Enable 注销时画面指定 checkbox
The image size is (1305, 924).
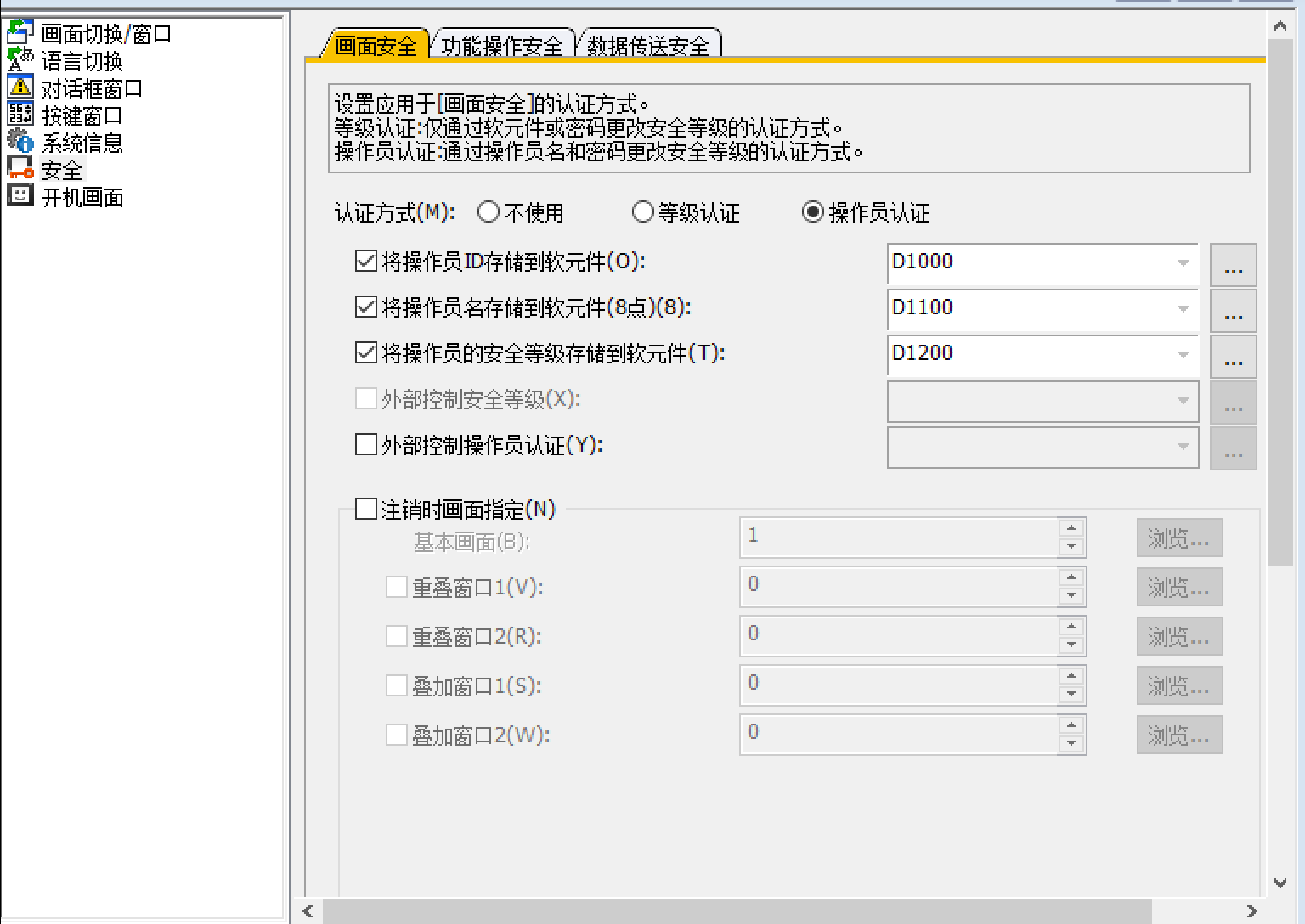(365, 510)
